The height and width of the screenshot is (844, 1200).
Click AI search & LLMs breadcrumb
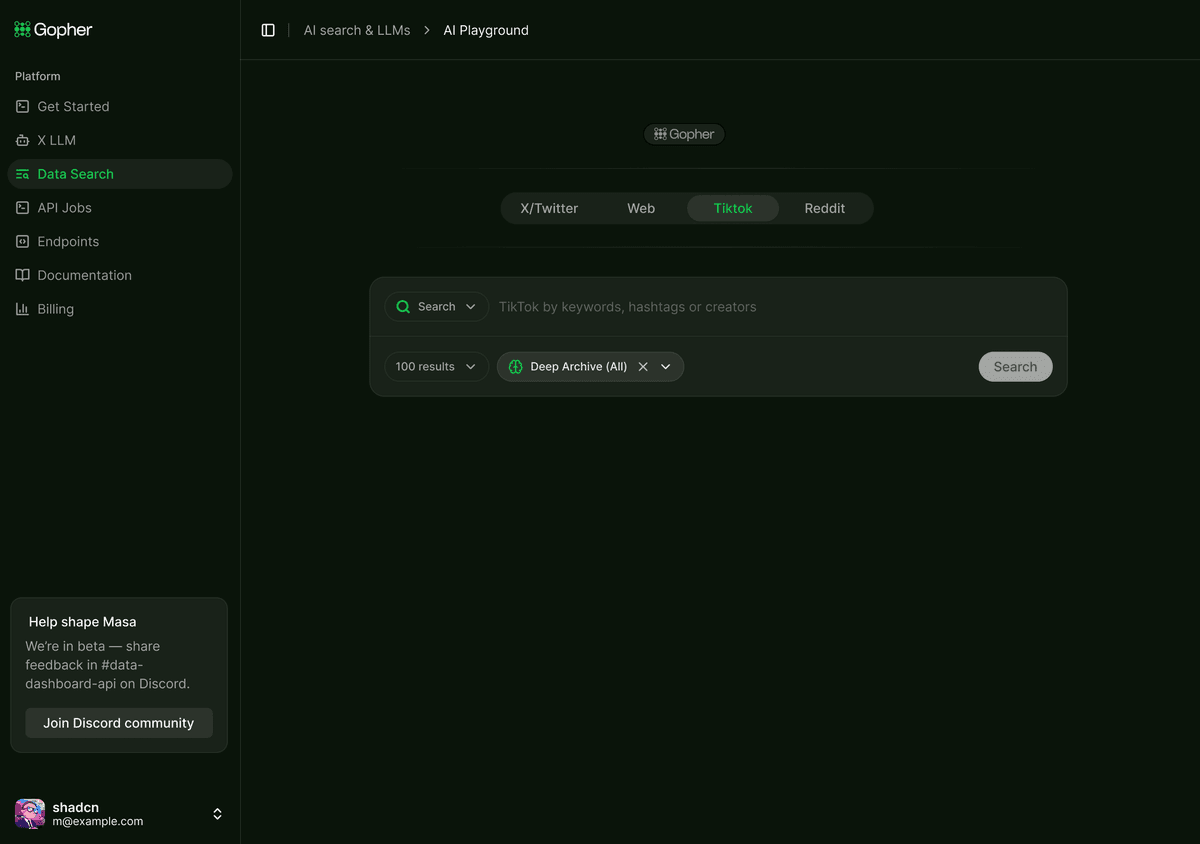(356, 30)
